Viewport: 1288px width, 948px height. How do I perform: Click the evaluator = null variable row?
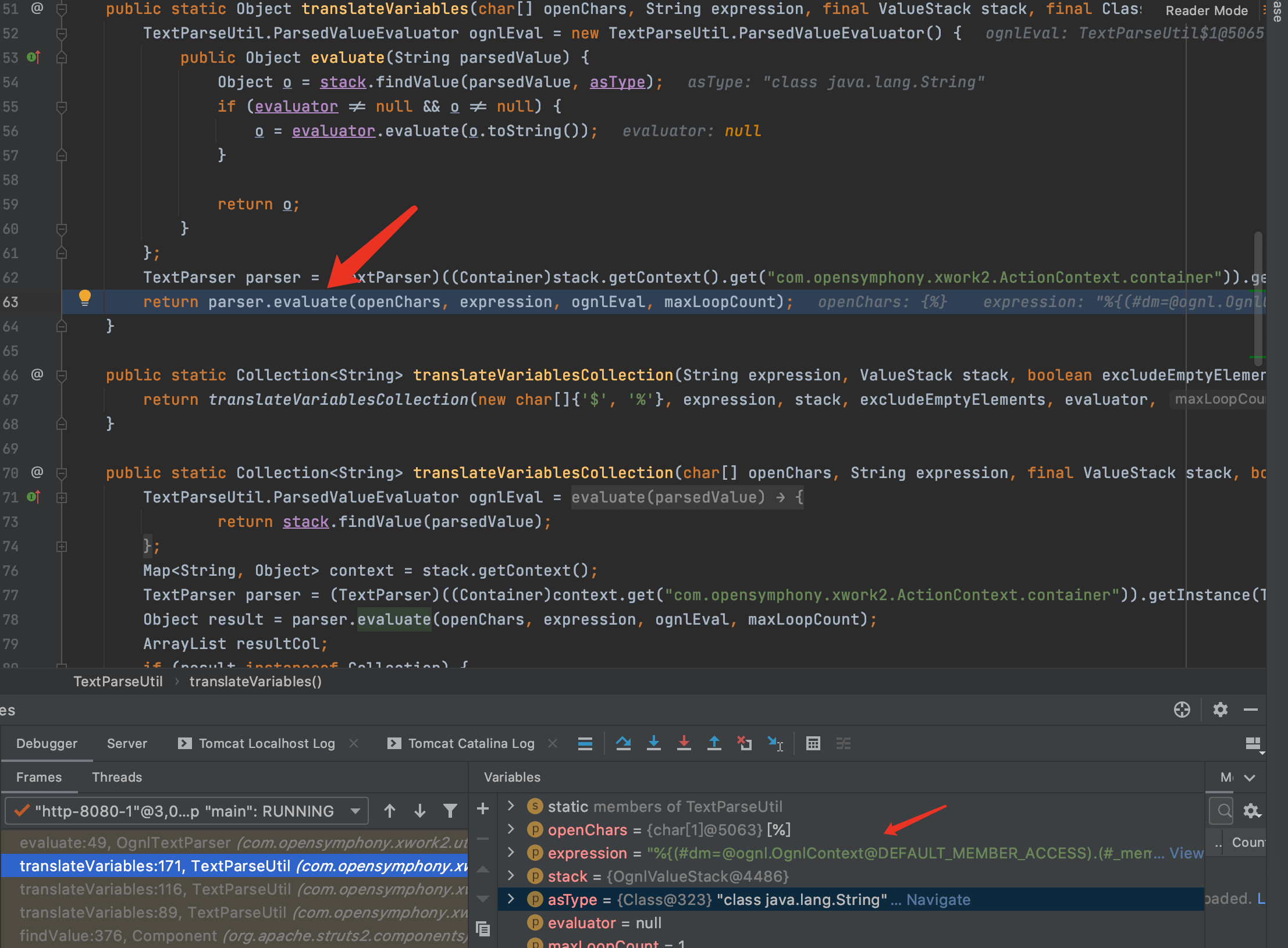(x=851, y=922)
